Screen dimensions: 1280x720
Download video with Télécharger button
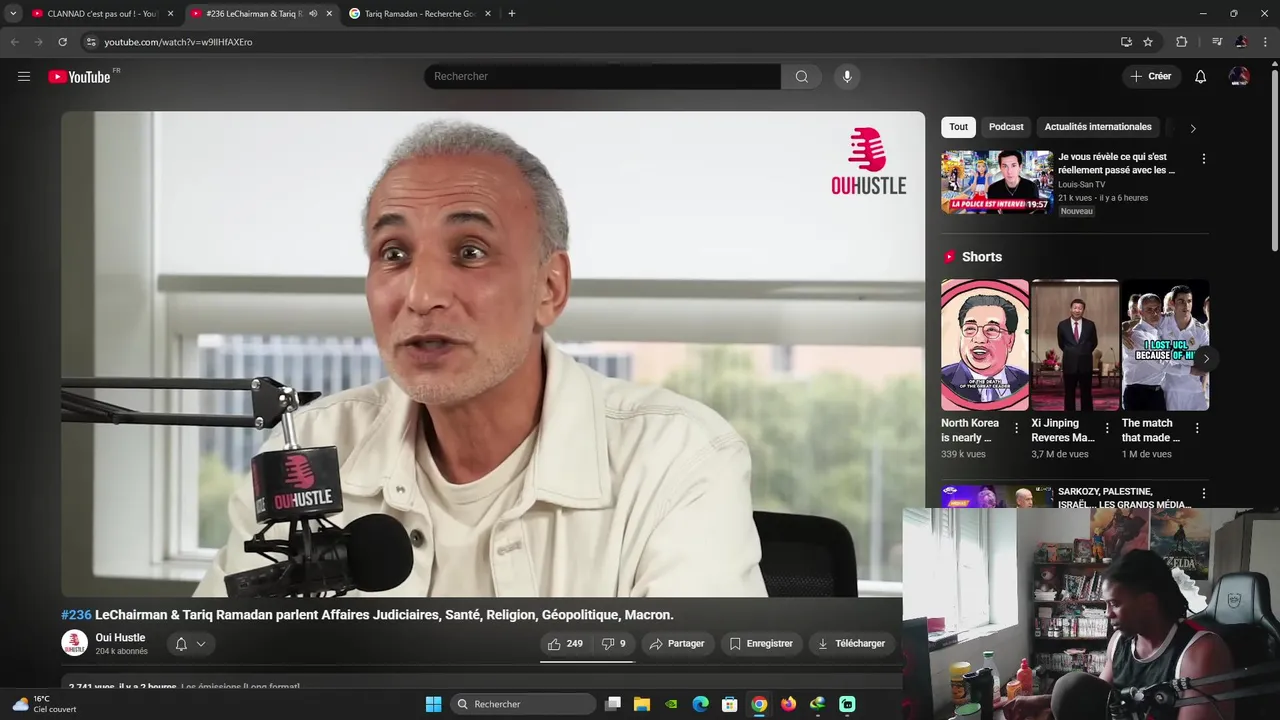pos(851,643)
